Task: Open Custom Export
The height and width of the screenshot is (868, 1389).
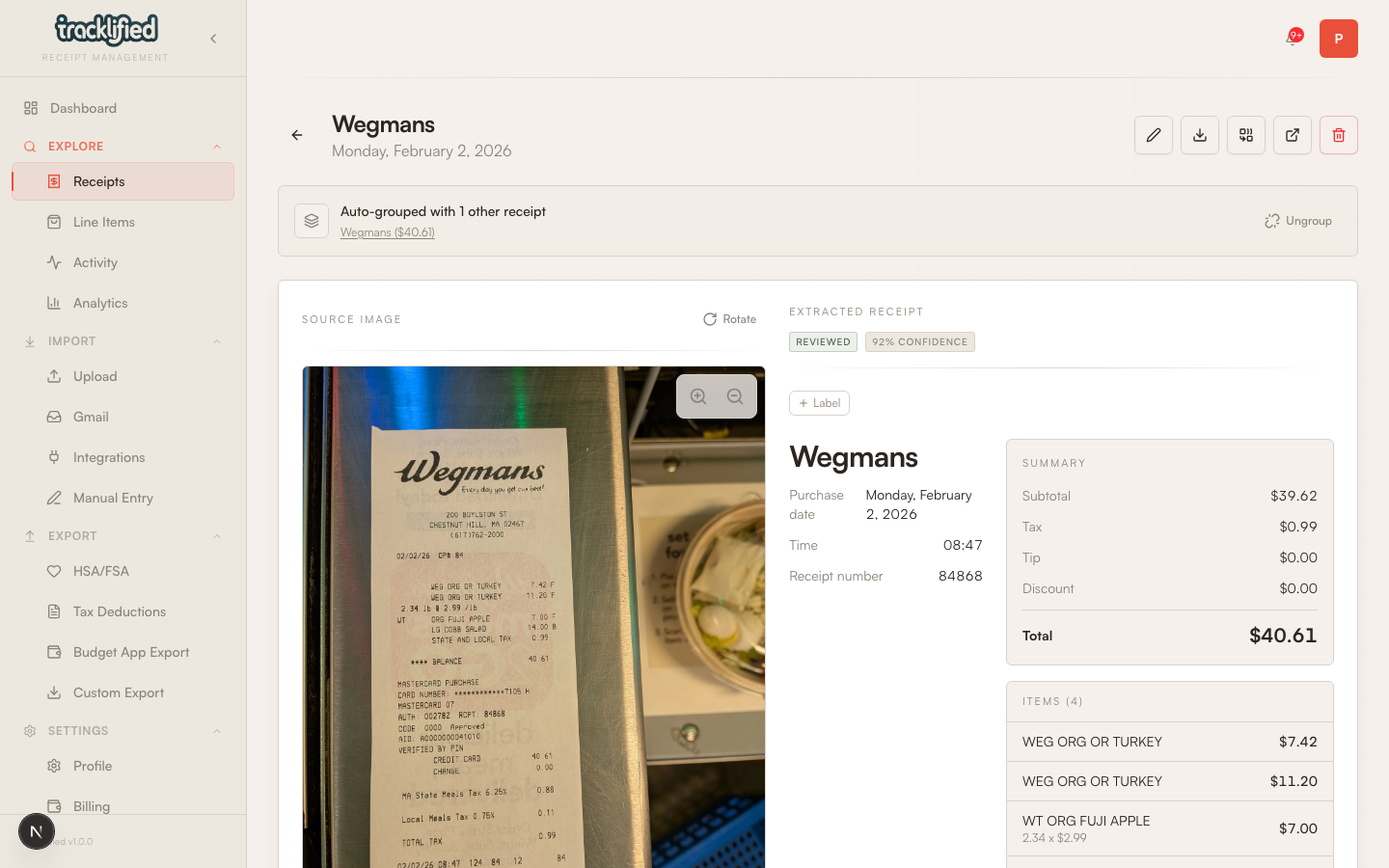Action: 123,692
